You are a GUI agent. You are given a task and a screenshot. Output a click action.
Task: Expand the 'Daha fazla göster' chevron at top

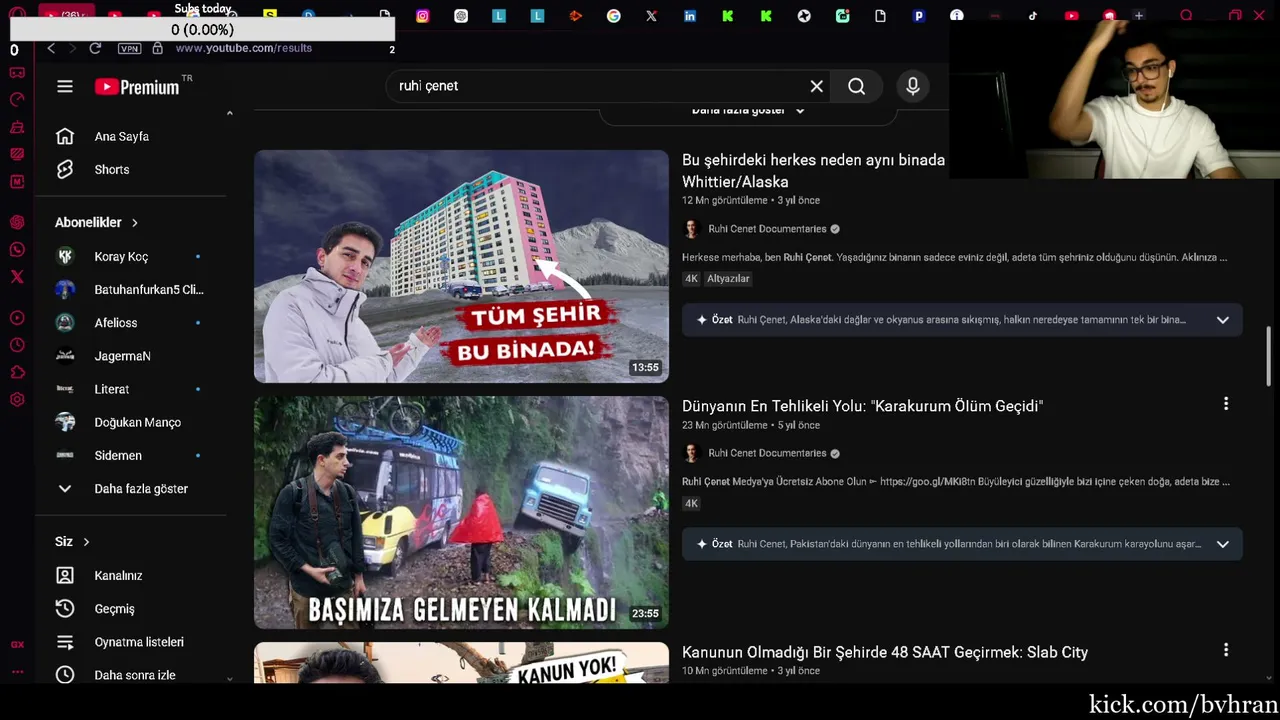(x=800, y=111)
